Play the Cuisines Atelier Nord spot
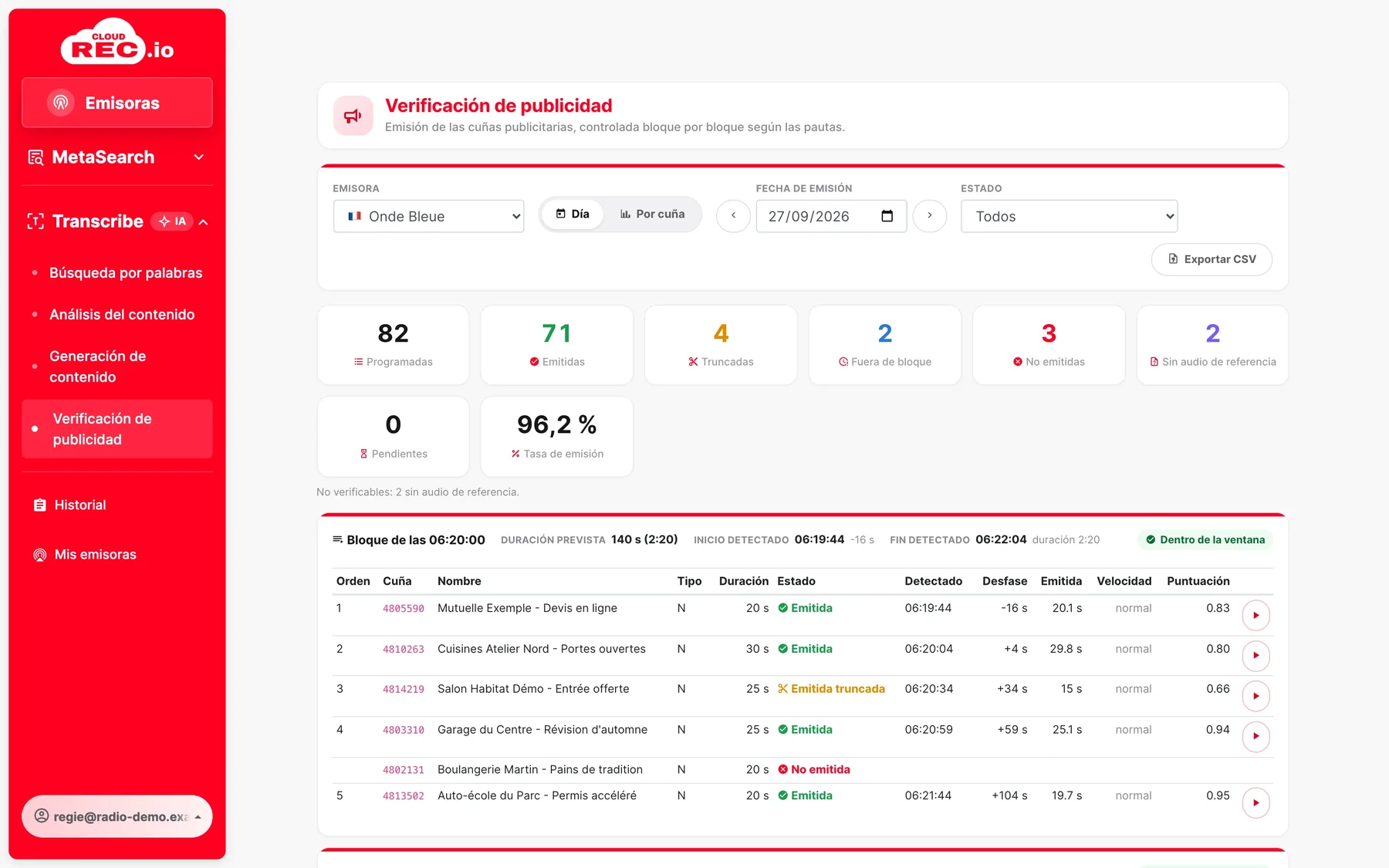Image resolution: width=1389 pixels, height=868 pixels. pyautogui.click(x=1256, y=656)
